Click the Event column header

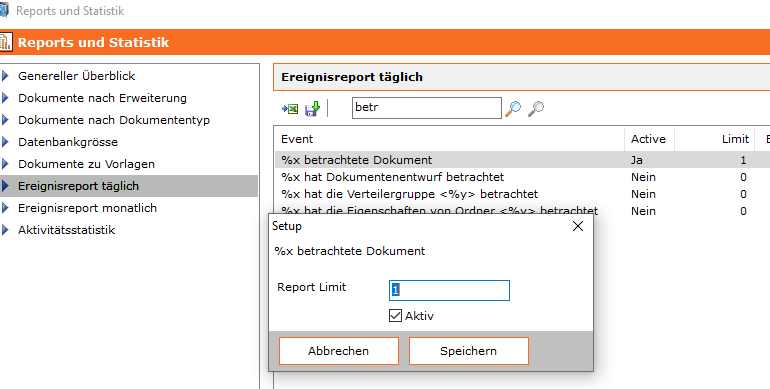point(449,139)
